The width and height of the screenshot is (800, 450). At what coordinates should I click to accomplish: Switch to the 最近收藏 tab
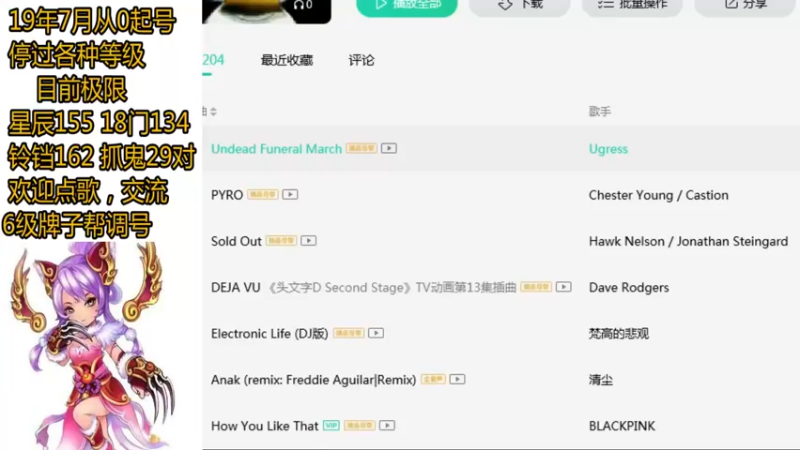click(x=287, y=60)
